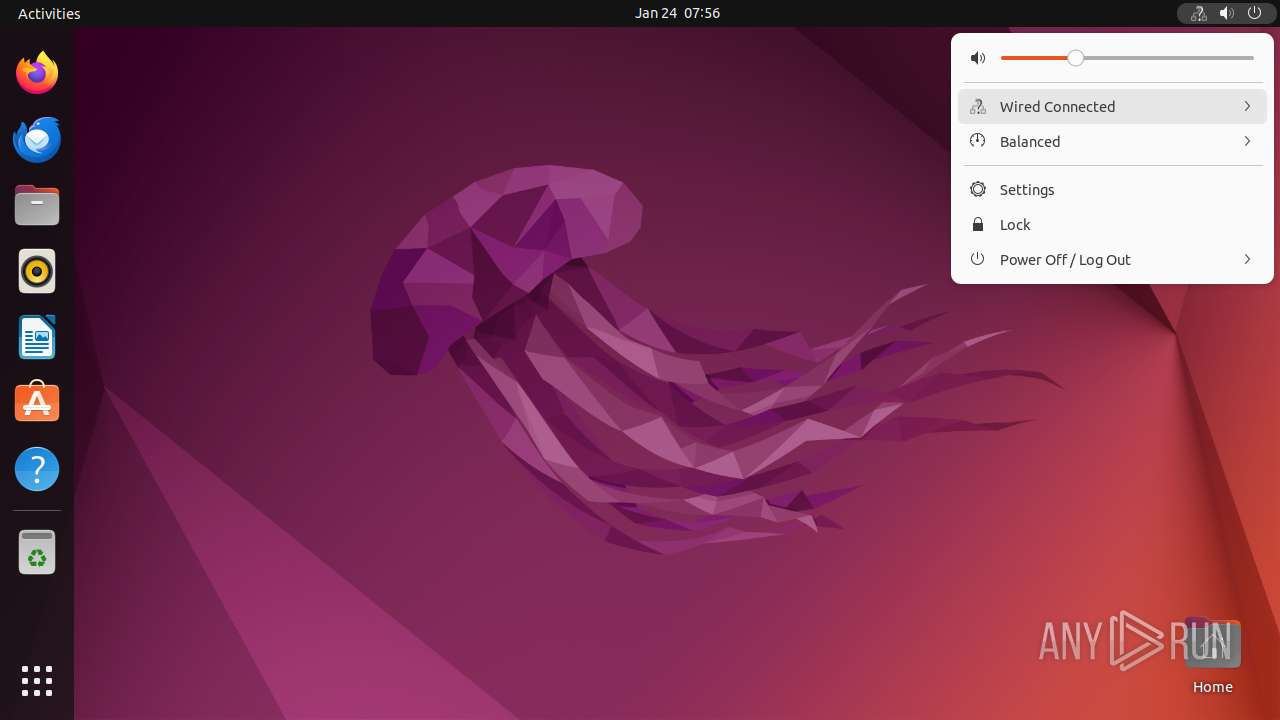Click the volume slider handle
The width and height of the screenshot is (1280, 720).
coord(1075,58)
